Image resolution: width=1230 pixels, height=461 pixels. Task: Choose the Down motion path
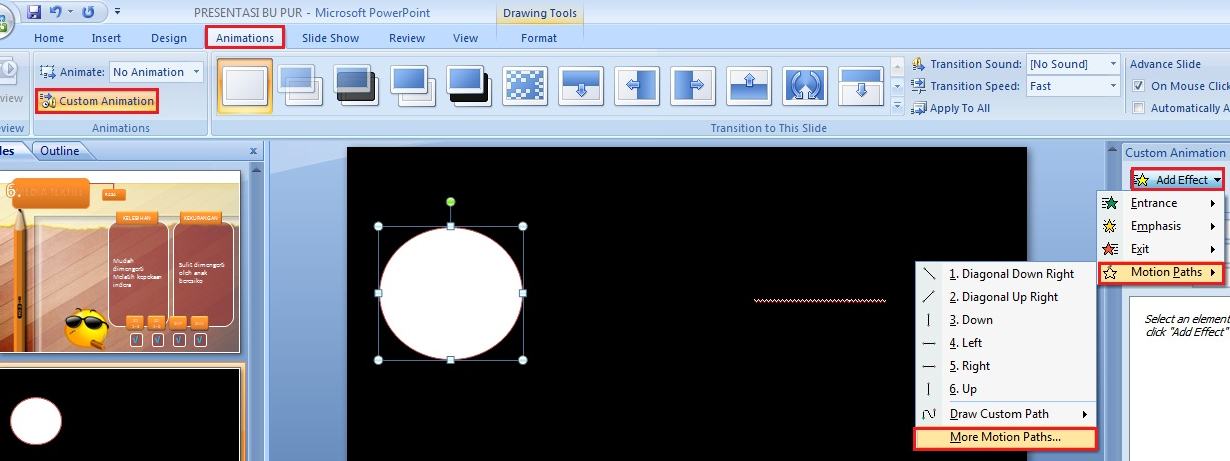(1006, 320)
